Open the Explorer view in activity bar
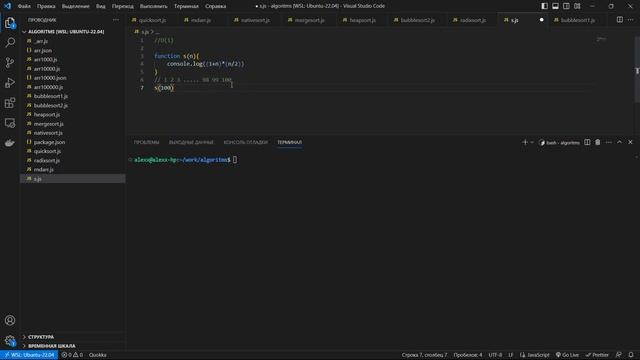Viewport: 640px width, 360px height. pyautogui.click(x=10, y=23)
